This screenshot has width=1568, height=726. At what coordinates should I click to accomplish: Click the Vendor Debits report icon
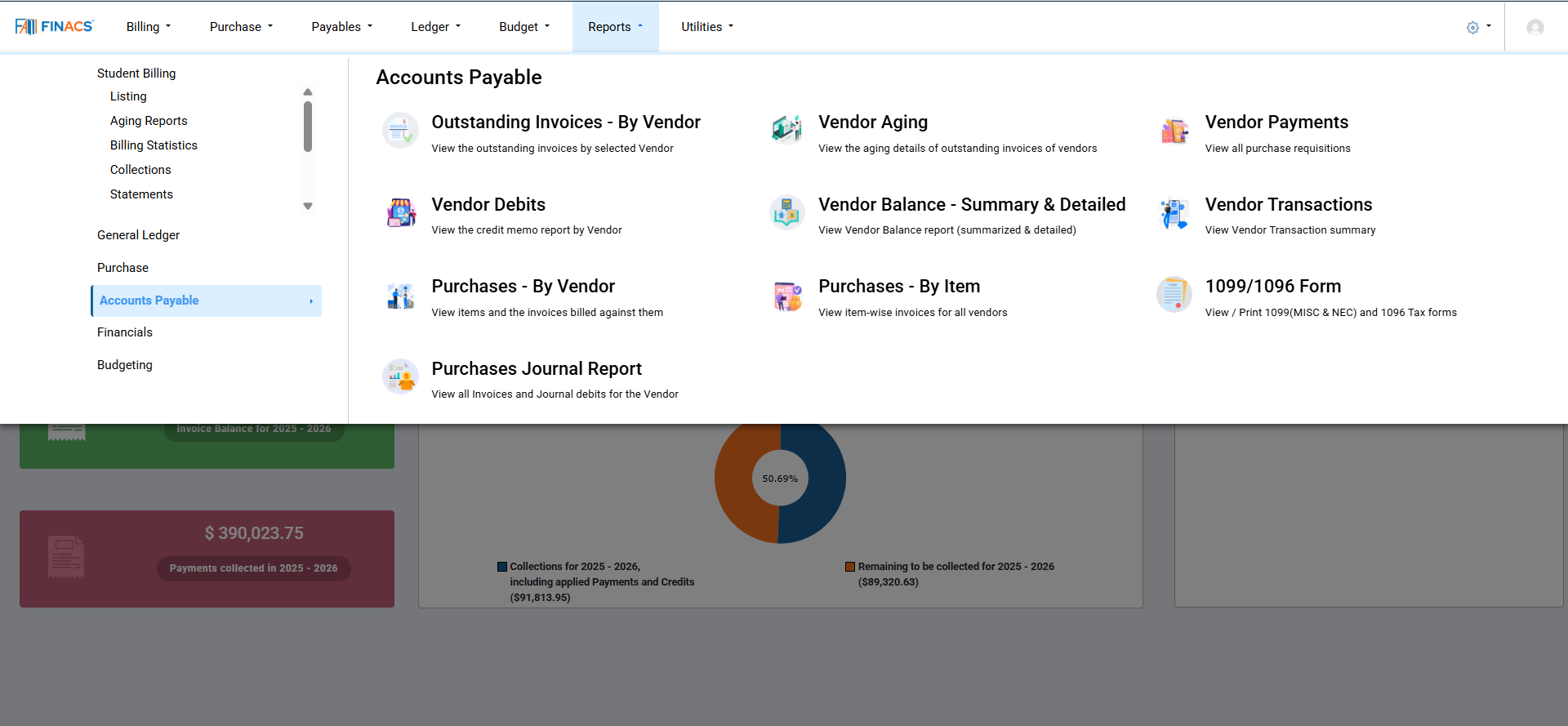[400, 212]
